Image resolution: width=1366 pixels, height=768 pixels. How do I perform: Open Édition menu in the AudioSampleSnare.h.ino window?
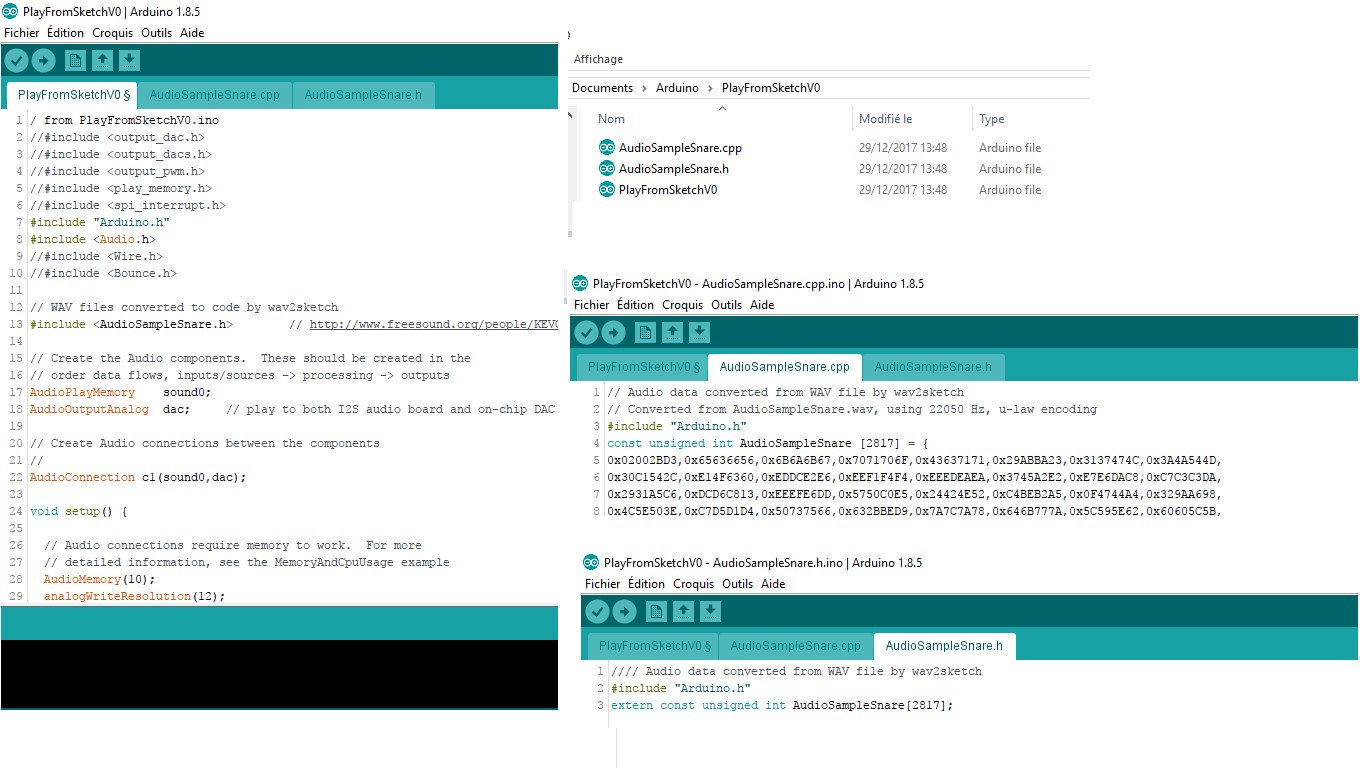(x=646, y=584)
